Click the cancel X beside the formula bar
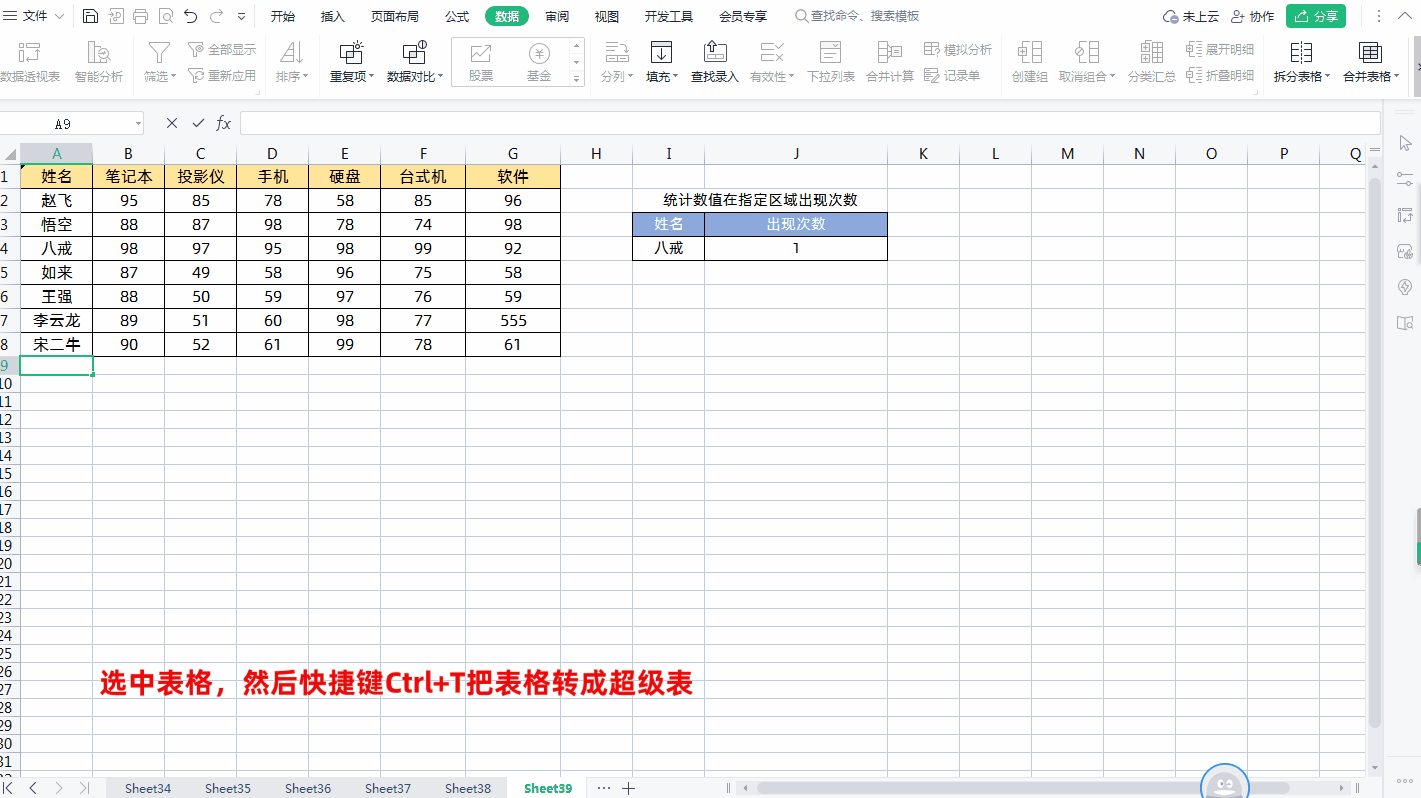This screenshot has width=1421, height=798. [x=172, y=123]
